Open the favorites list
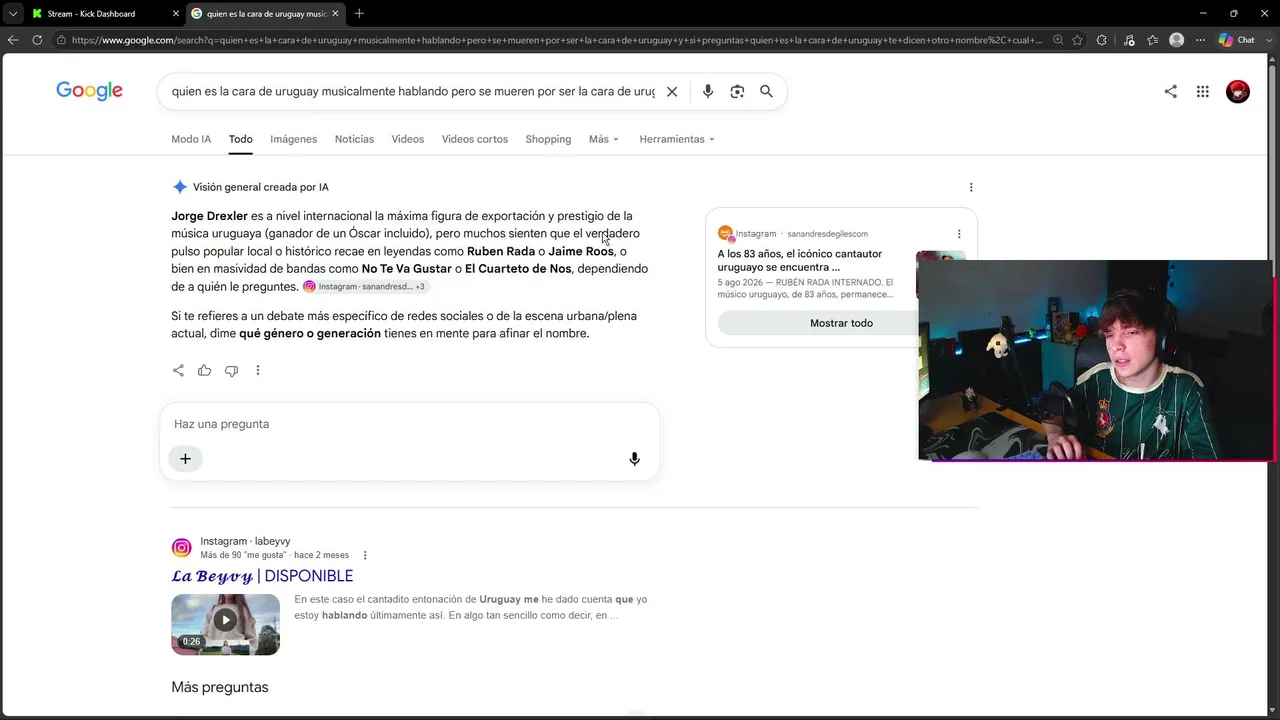1280x720 pixels. click(1153, 40)
